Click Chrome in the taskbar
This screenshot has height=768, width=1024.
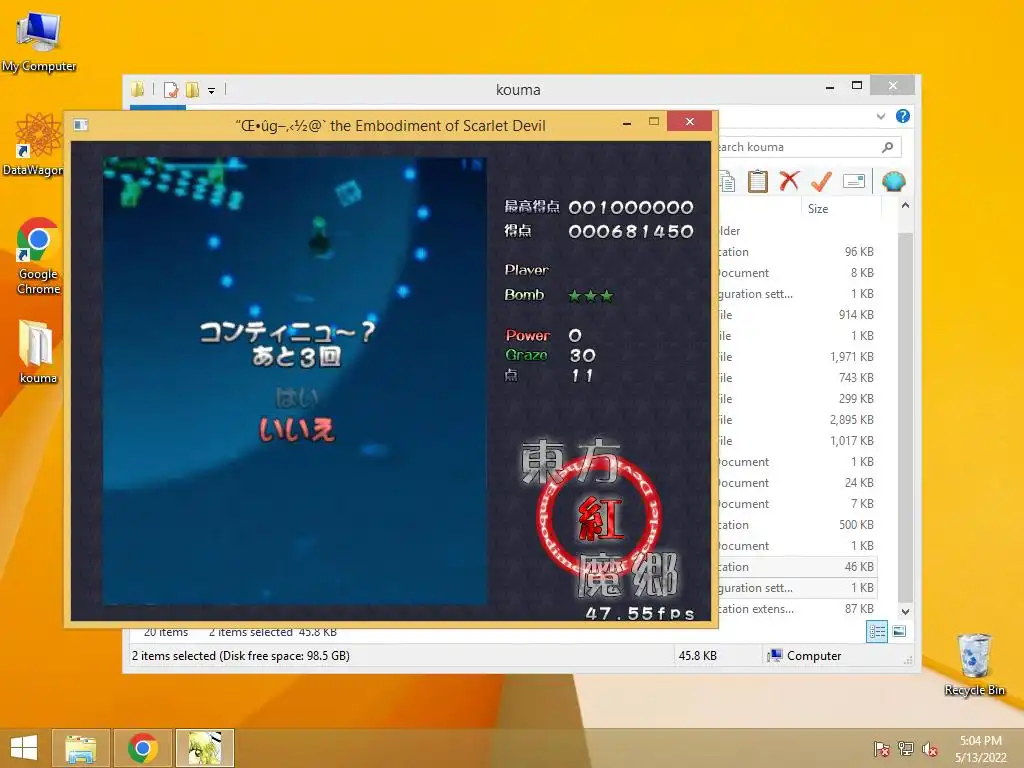143,748
